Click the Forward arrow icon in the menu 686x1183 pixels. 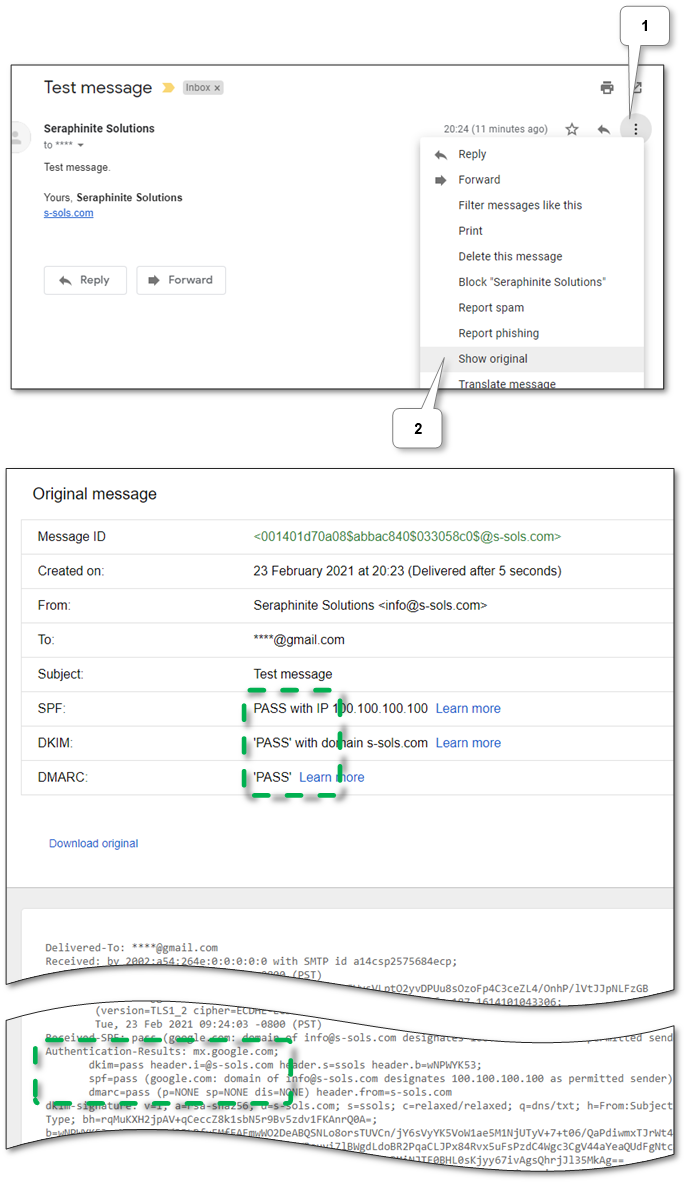tap(439, 179)
